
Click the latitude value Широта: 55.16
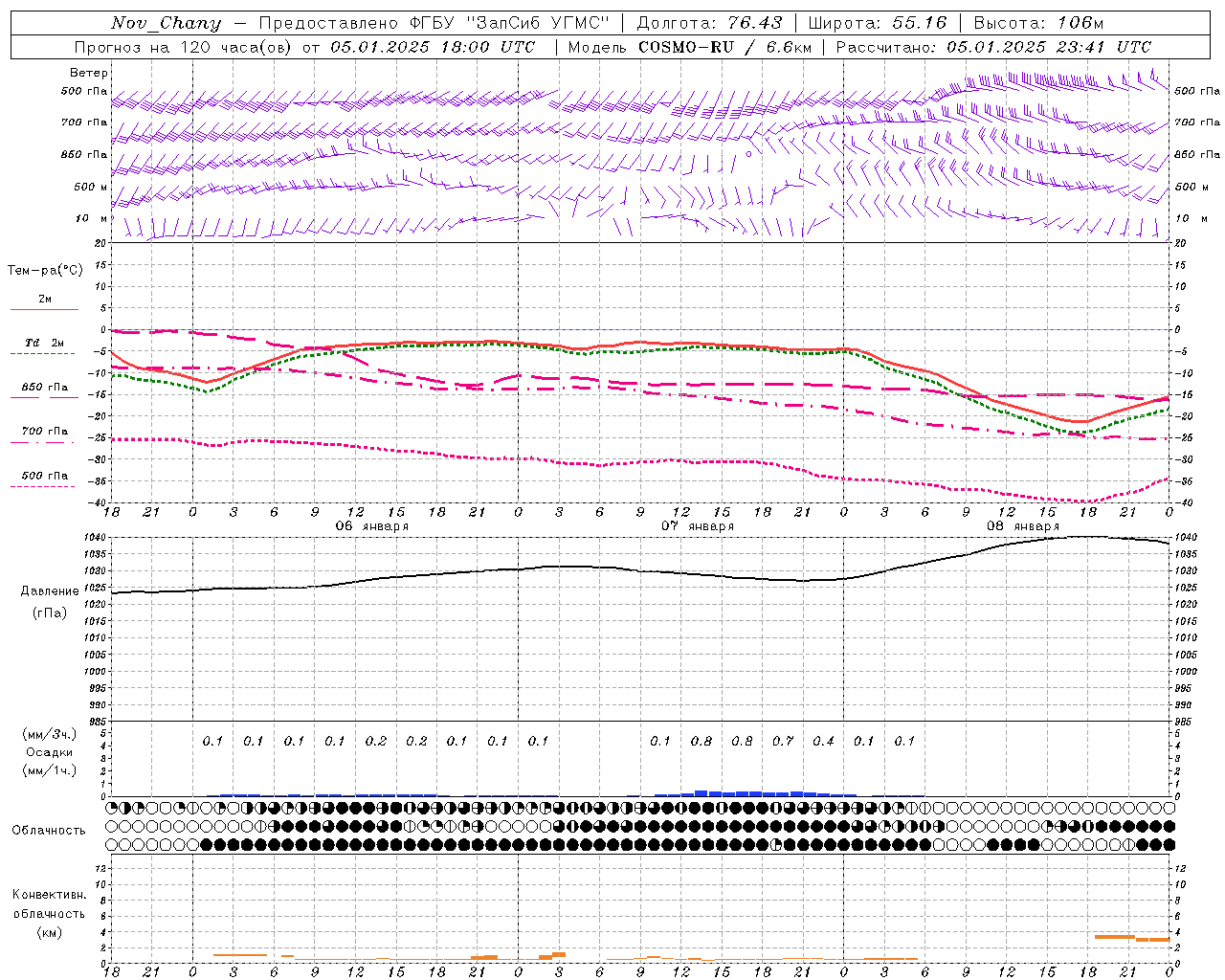[x=878, y=23]
